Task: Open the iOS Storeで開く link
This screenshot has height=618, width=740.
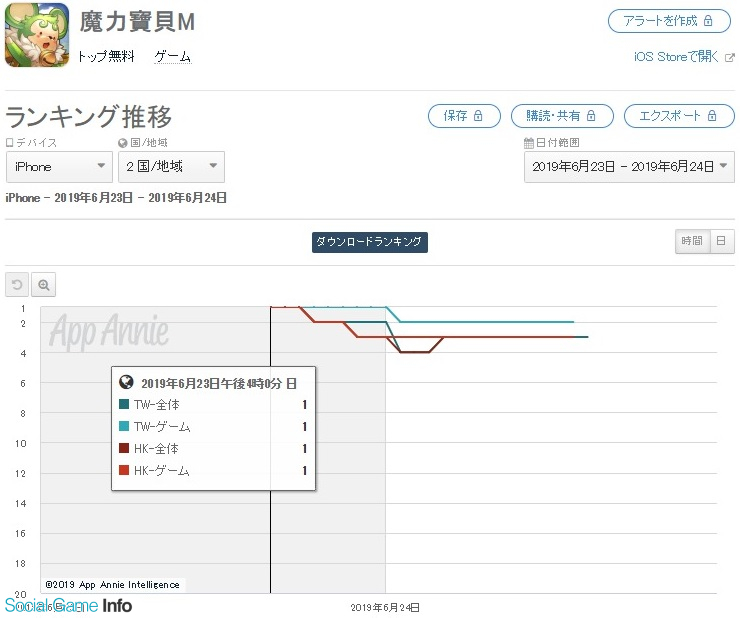Action: tap(677, 57)
